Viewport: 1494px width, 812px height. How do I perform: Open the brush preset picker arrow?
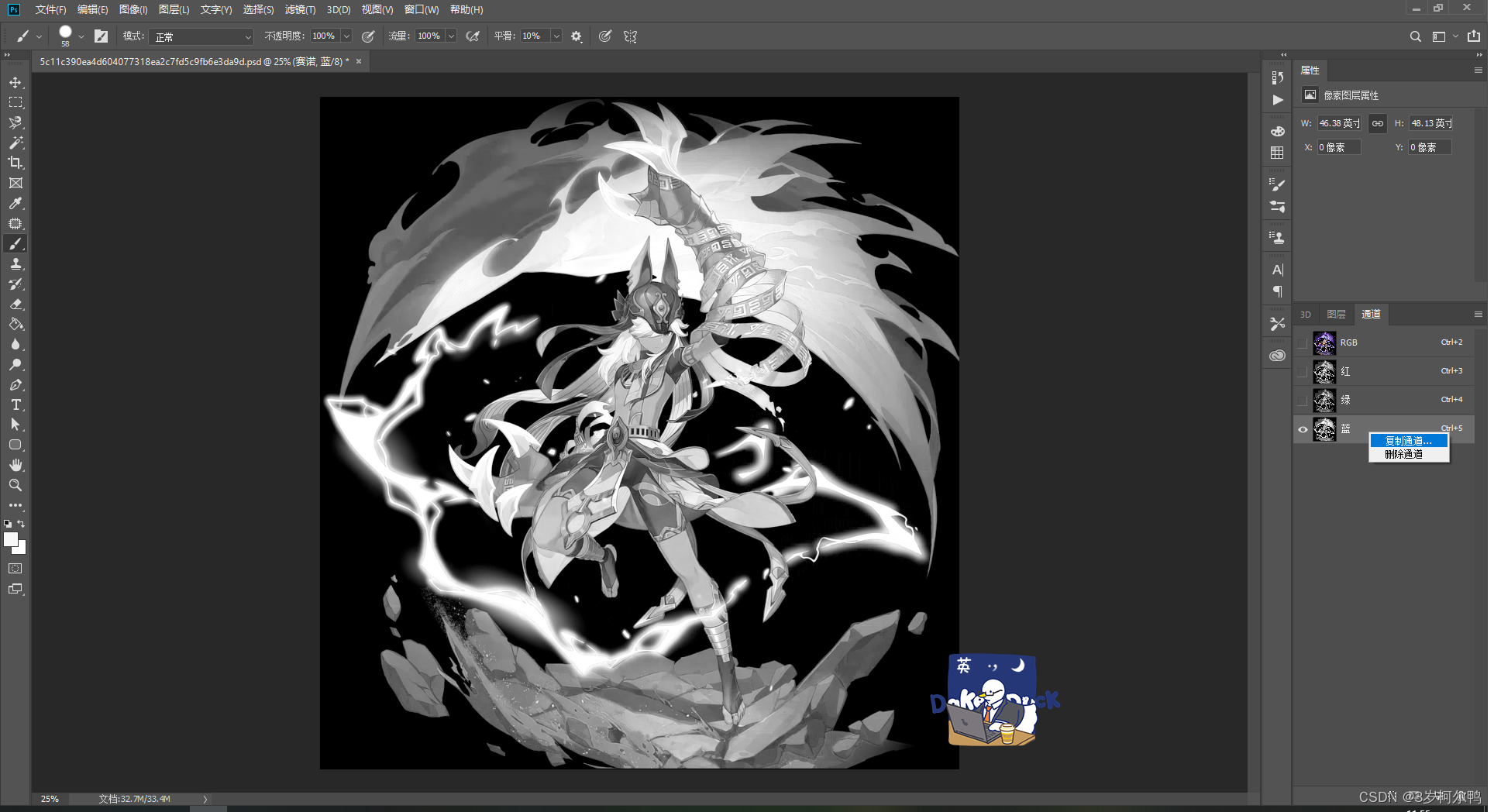[x=81, y=36]
